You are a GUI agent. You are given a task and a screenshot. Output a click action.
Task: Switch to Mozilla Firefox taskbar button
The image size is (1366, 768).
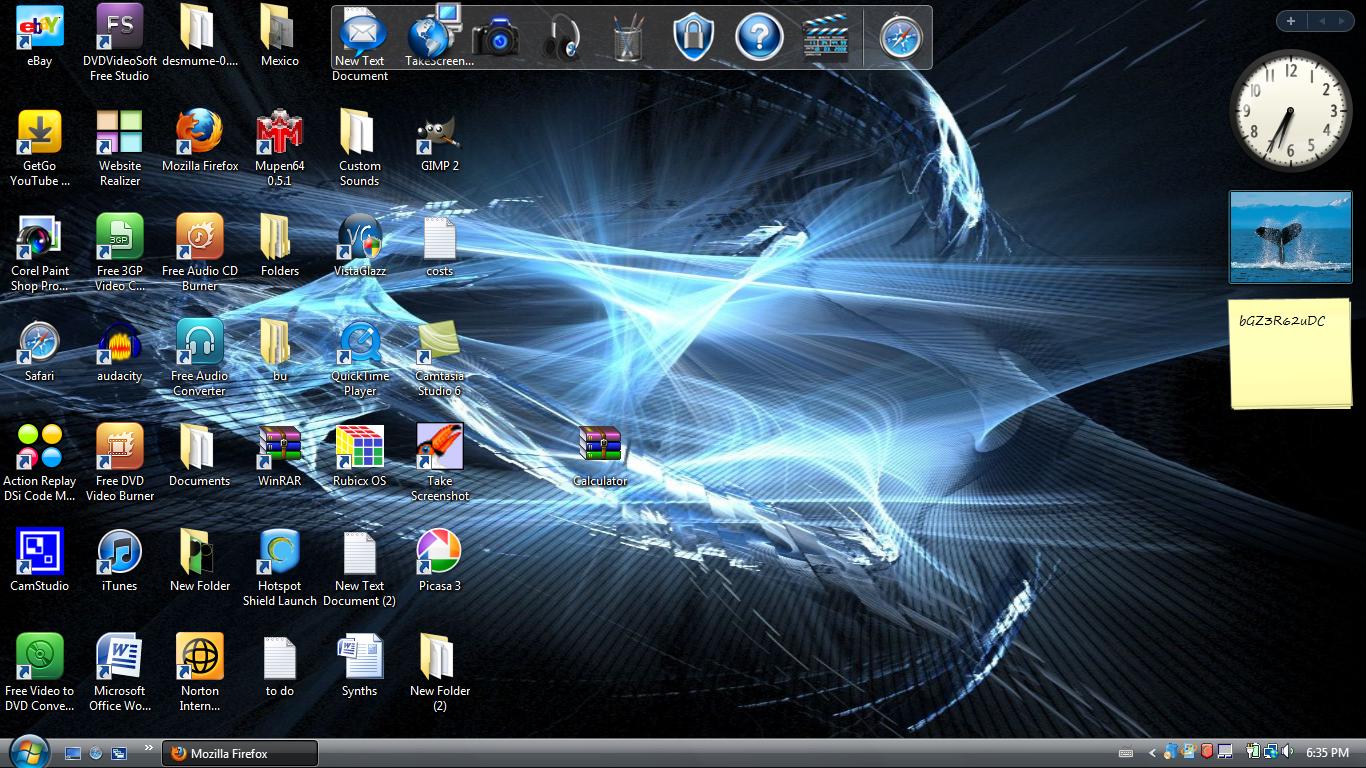pos(240,753)
